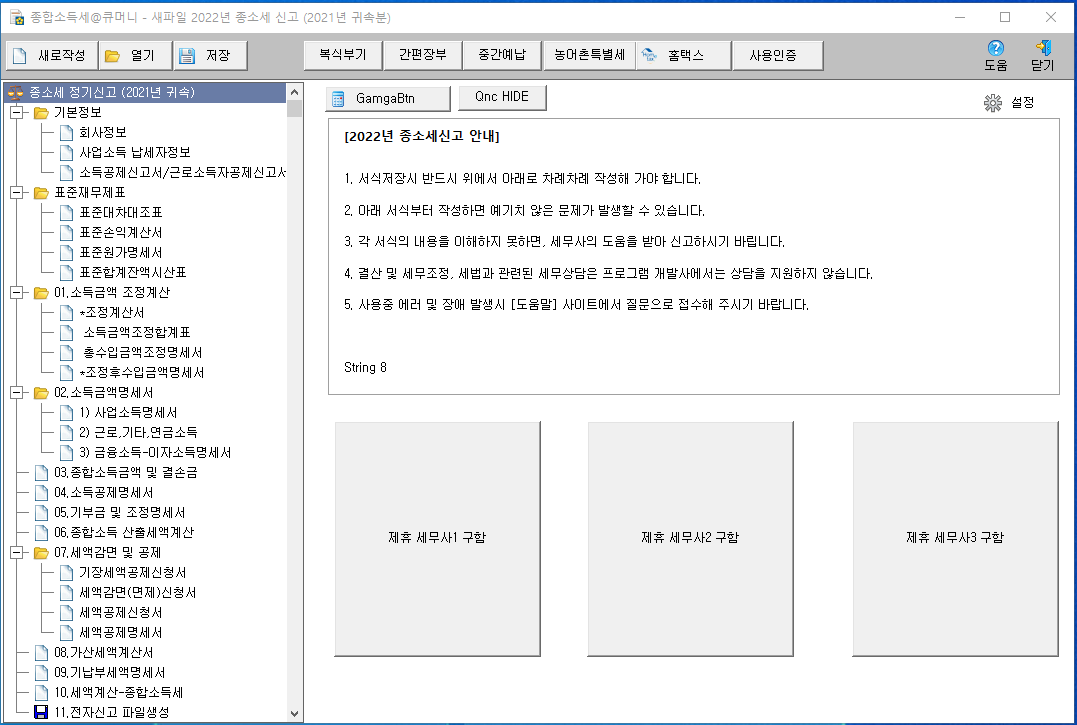Open 2) 근로,기타,연금소득 item
Screen dimensions: 1077x725
(138, 433)
